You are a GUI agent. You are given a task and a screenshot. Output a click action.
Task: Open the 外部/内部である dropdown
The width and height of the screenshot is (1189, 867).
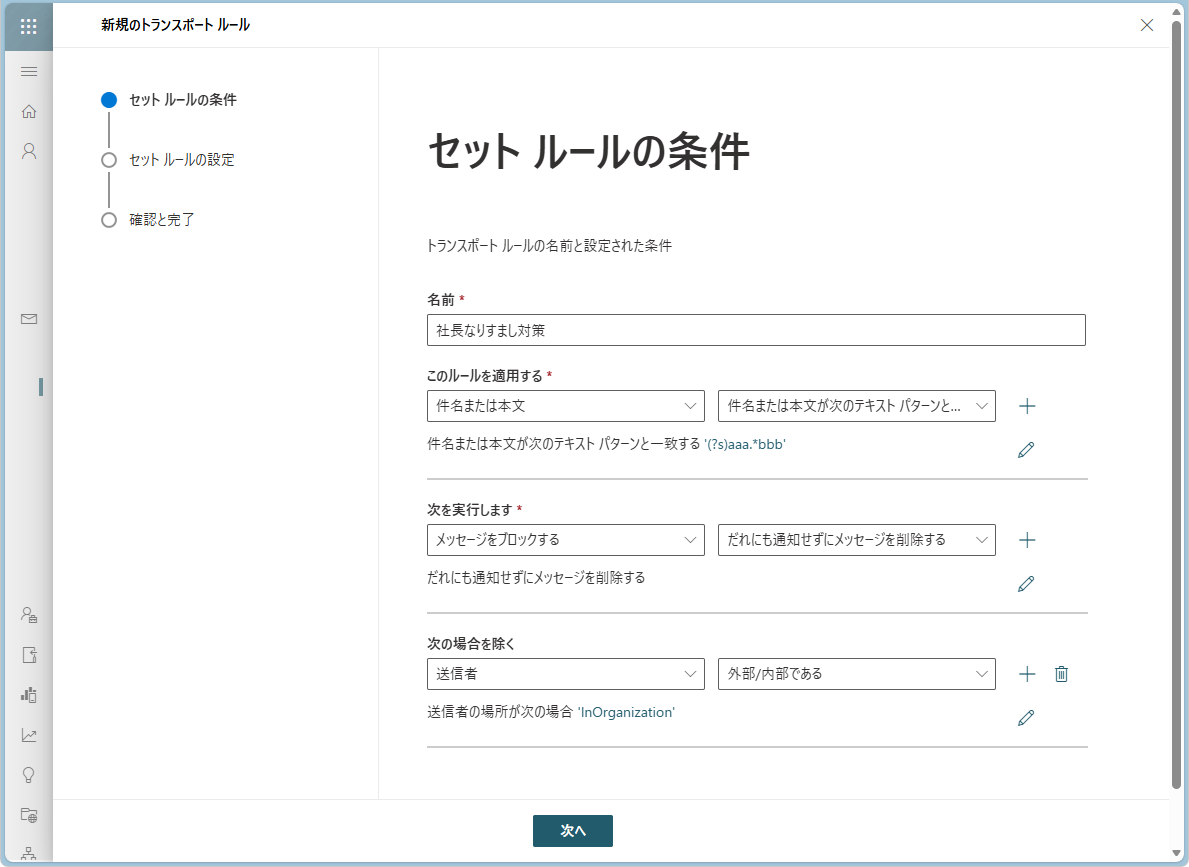click(856, 674)
